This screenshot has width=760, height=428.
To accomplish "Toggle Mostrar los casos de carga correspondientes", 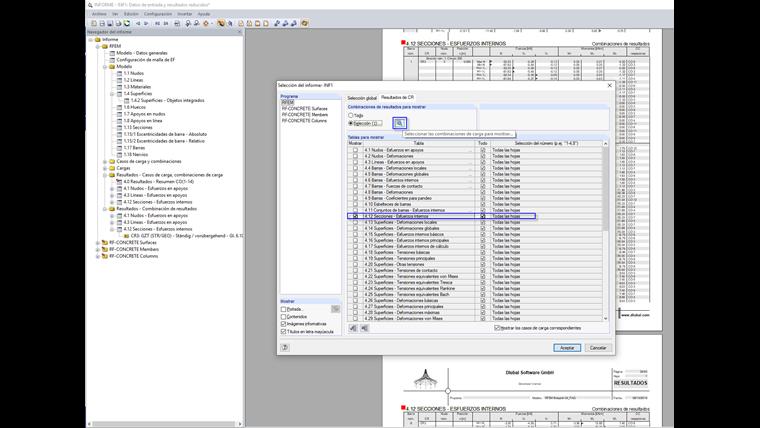I will (x=497, y=328).
